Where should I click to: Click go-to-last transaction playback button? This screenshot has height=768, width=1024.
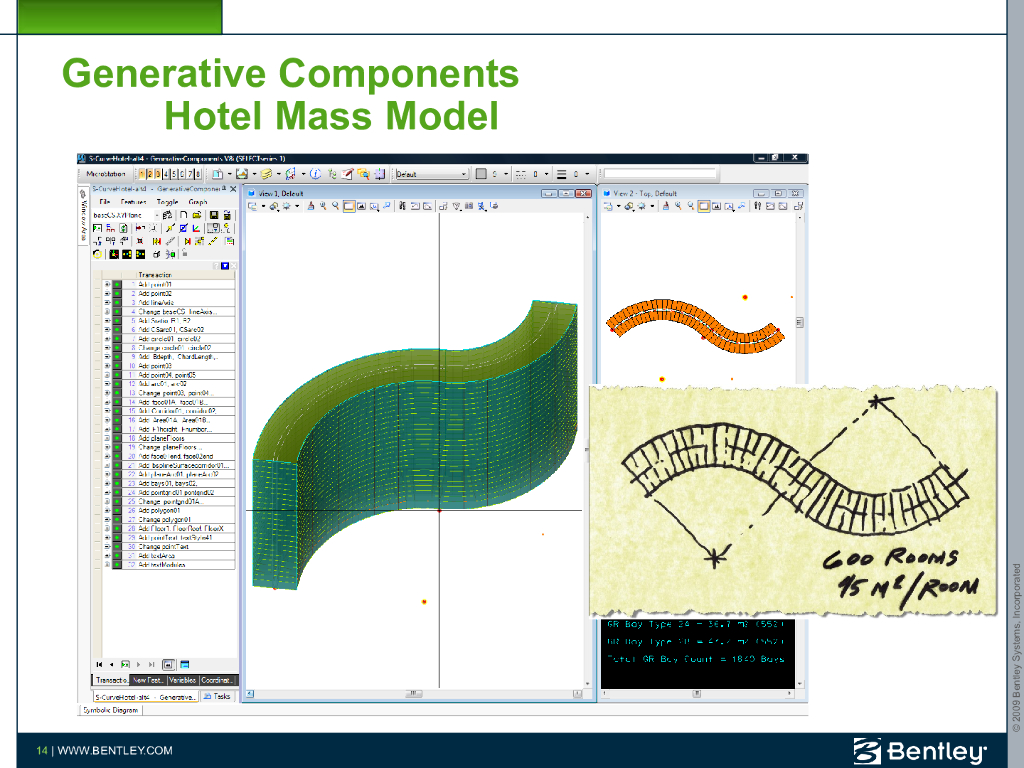click(x=152, y=665)
